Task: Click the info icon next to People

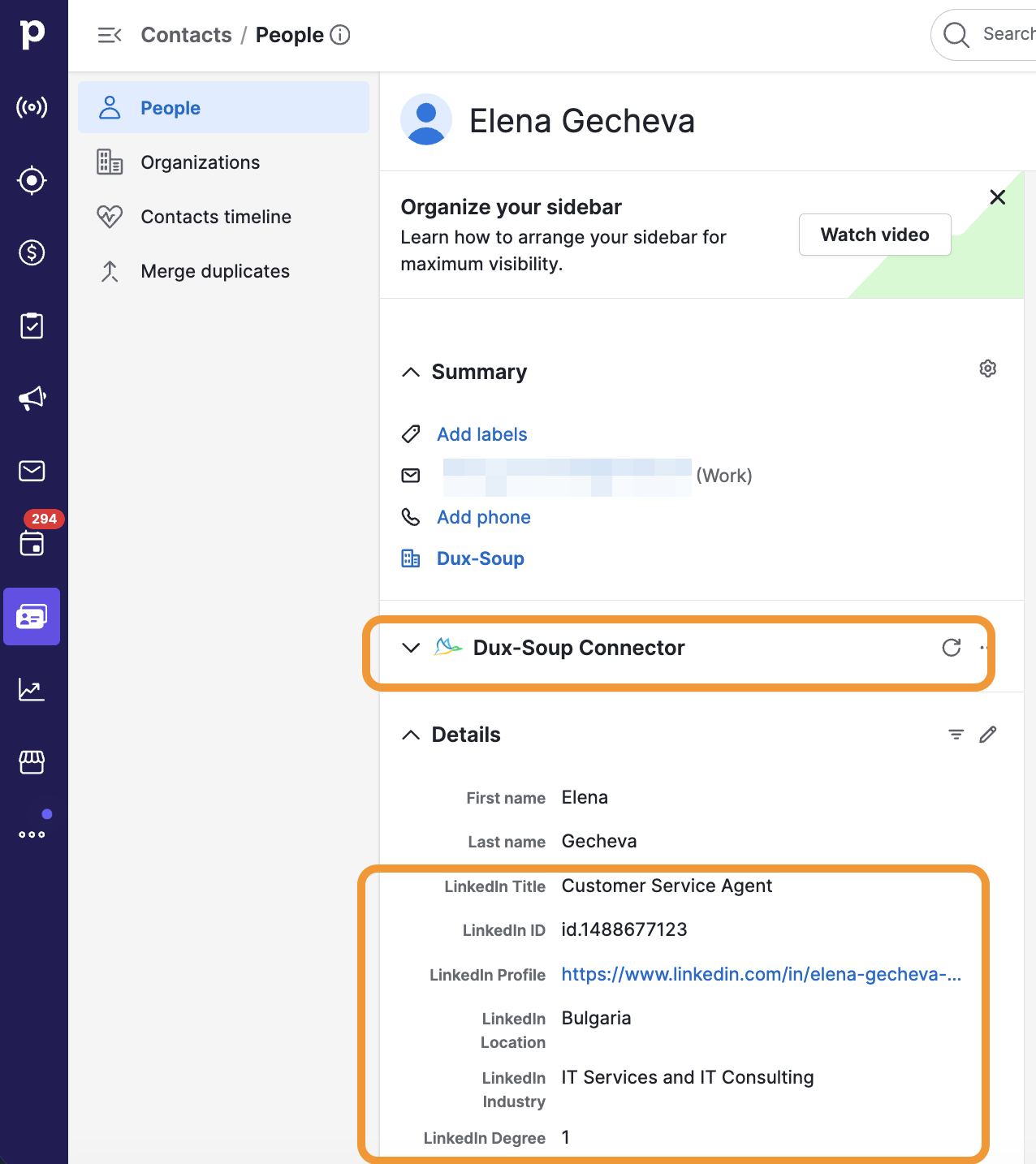Action: click(340, 35)
